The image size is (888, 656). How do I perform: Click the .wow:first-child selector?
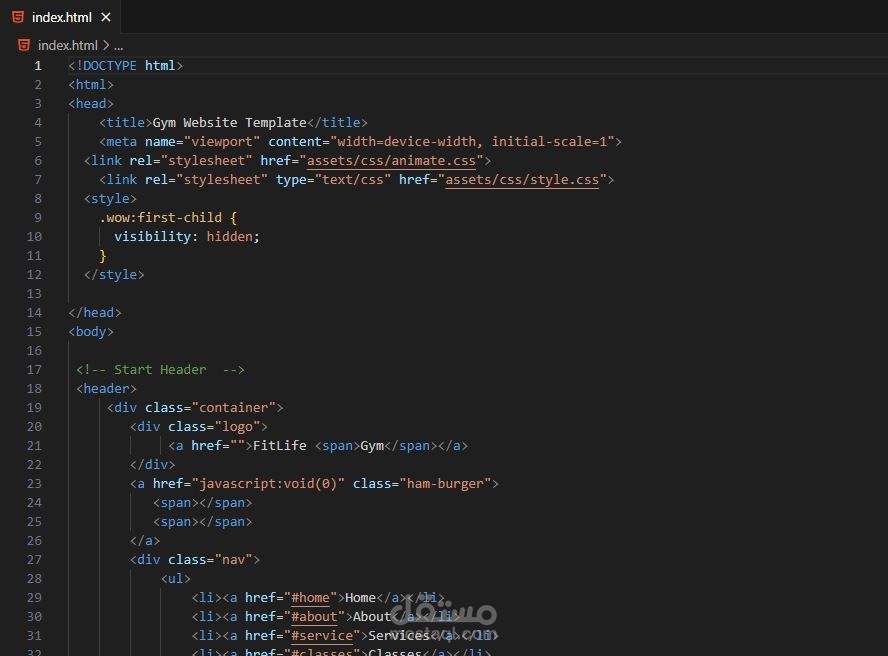(x=160, y=218)
